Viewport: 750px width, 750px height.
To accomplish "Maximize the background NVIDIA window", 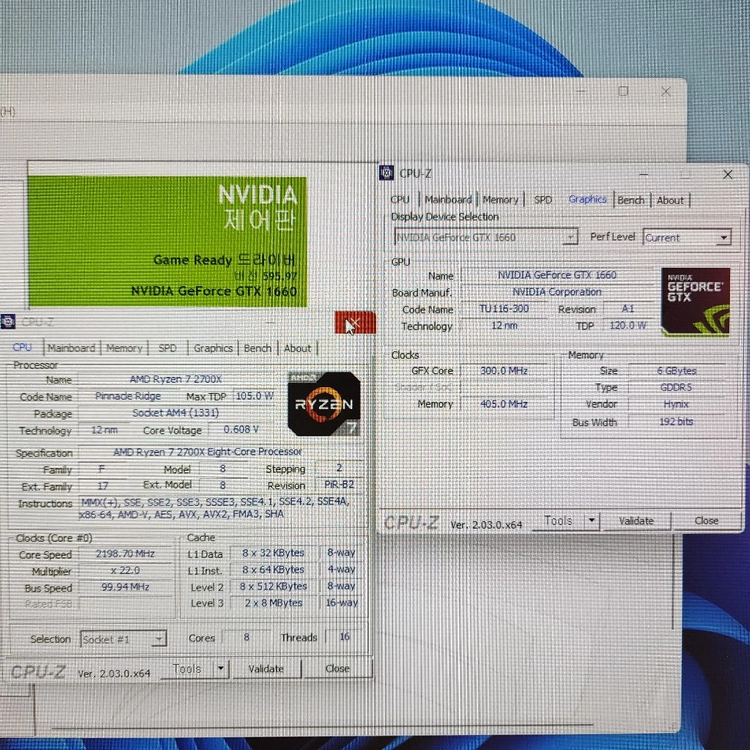I will 623,91.
